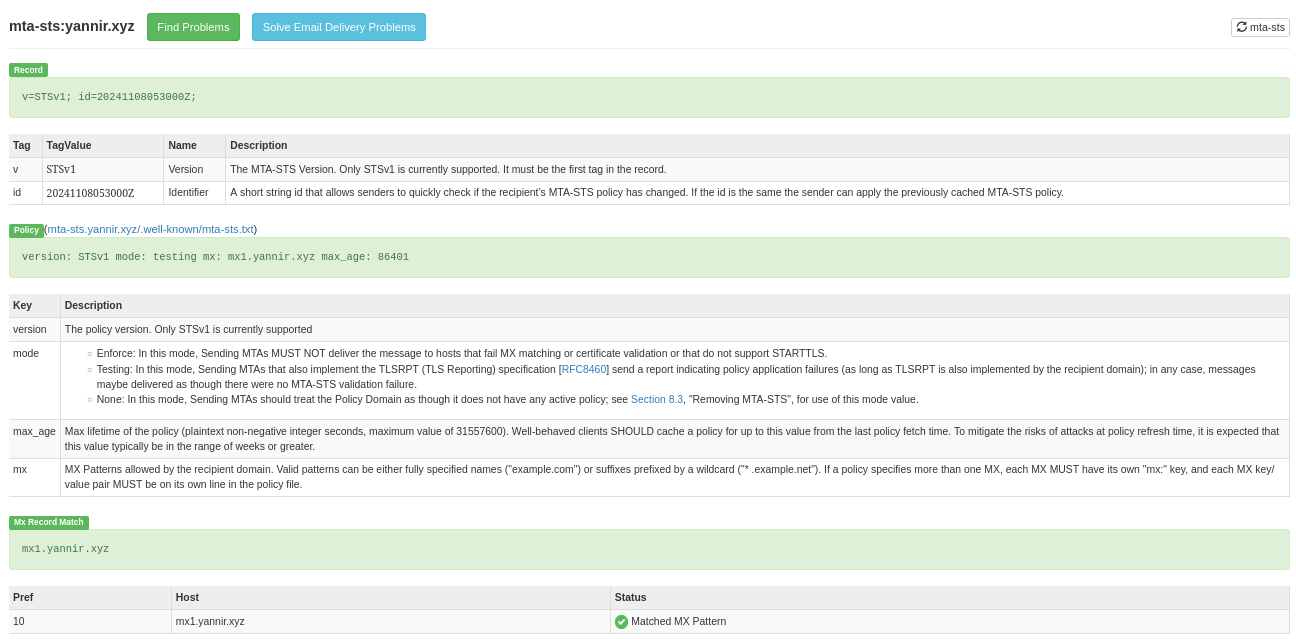Click the green Policy badge

(26, 230)
